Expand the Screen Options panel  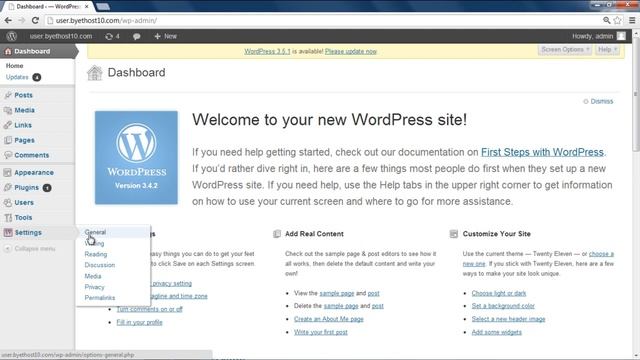click(x=564, y=50)
